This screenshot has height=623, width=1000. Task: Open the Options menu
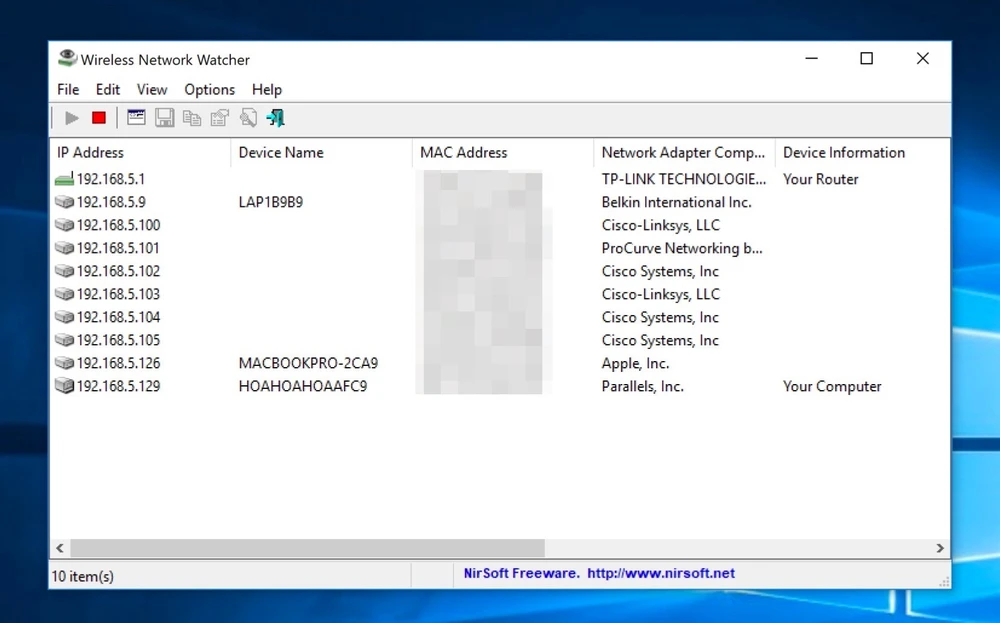click(209, 90)
